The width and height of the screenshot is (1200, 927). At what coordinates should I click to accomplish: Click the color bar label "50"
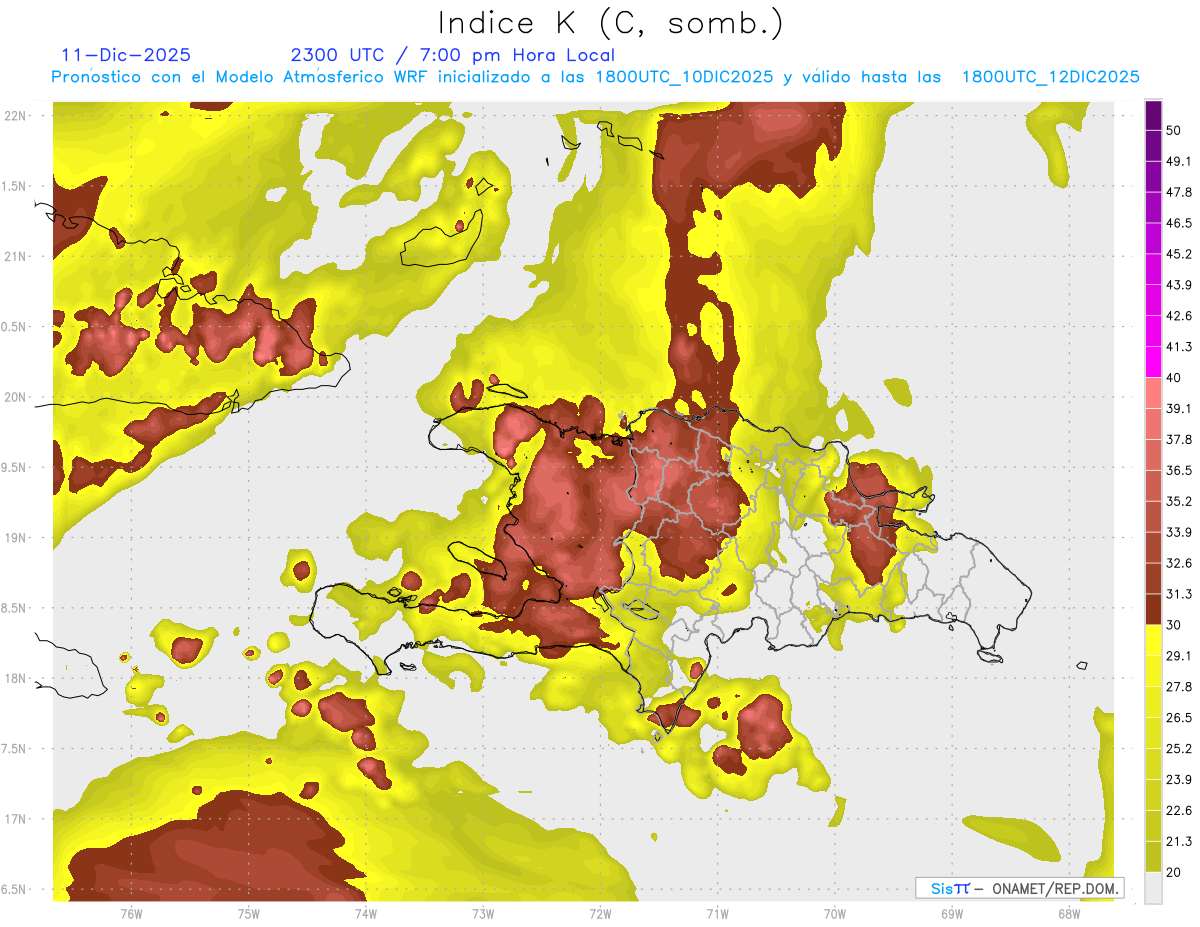[x=1173, y=130]
